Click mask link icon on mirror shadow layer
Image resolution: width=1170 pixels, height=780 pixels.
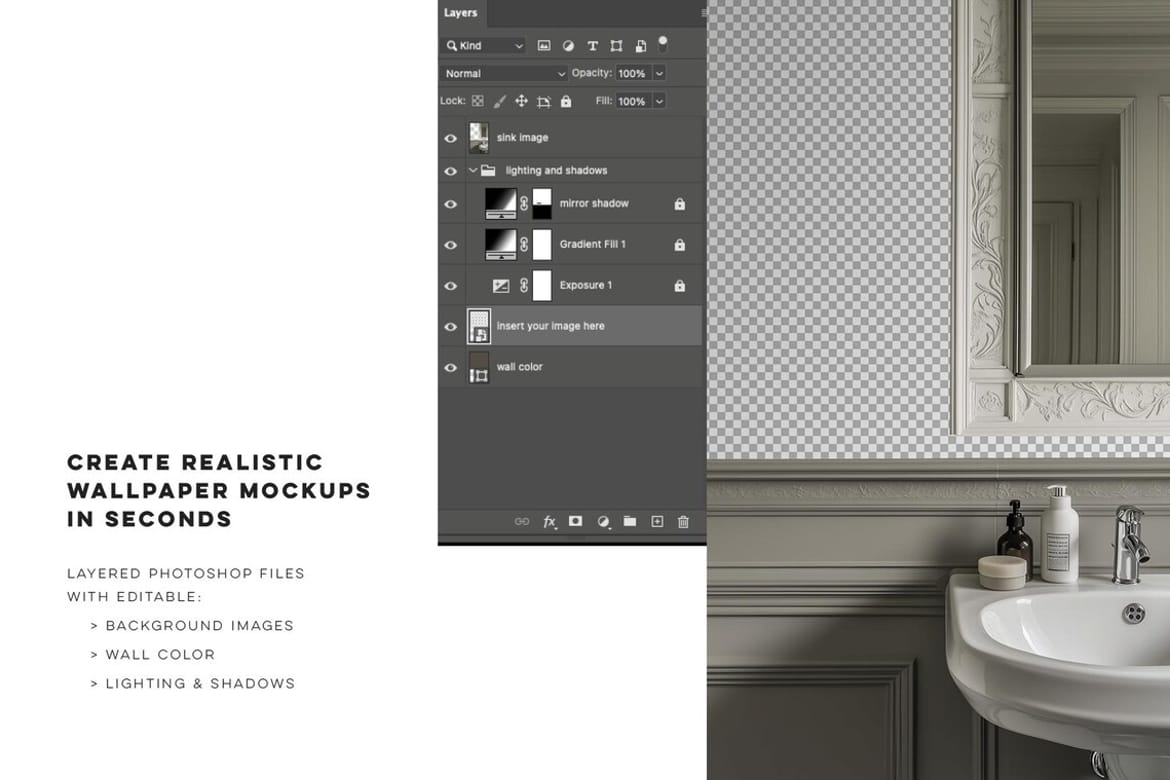click(524, 203)
